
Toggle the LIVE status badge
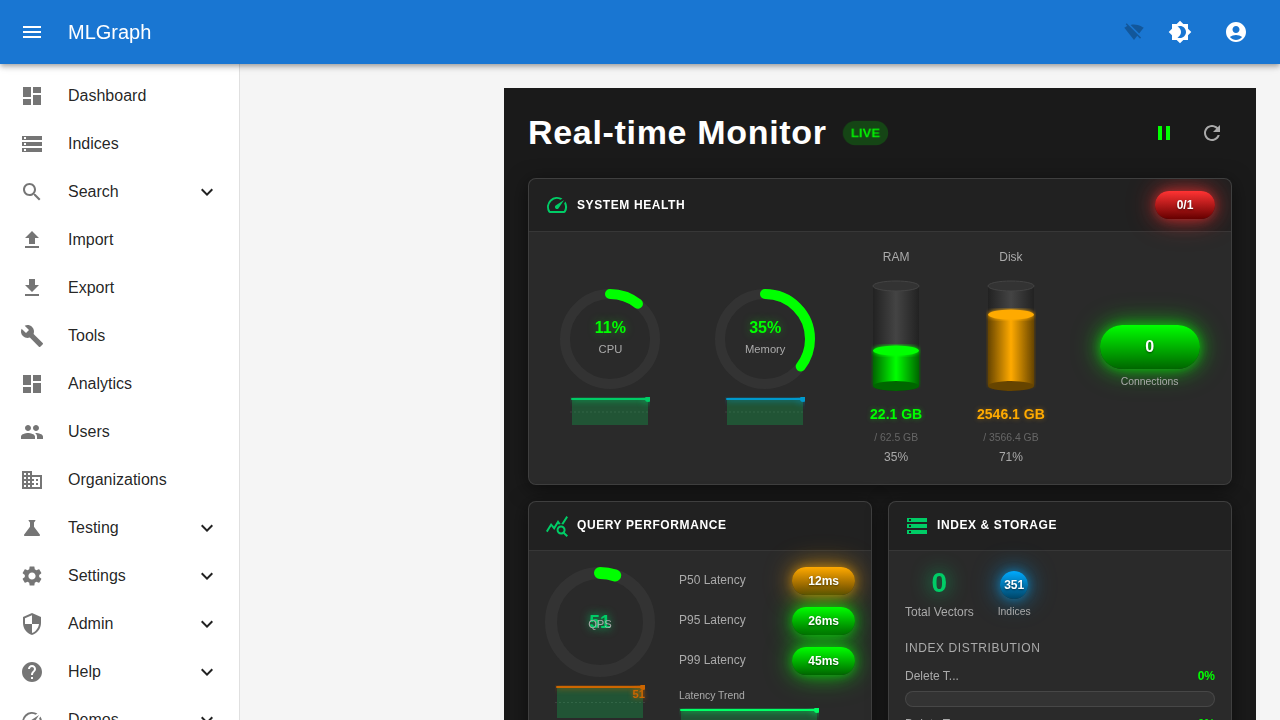coord(864,133)
